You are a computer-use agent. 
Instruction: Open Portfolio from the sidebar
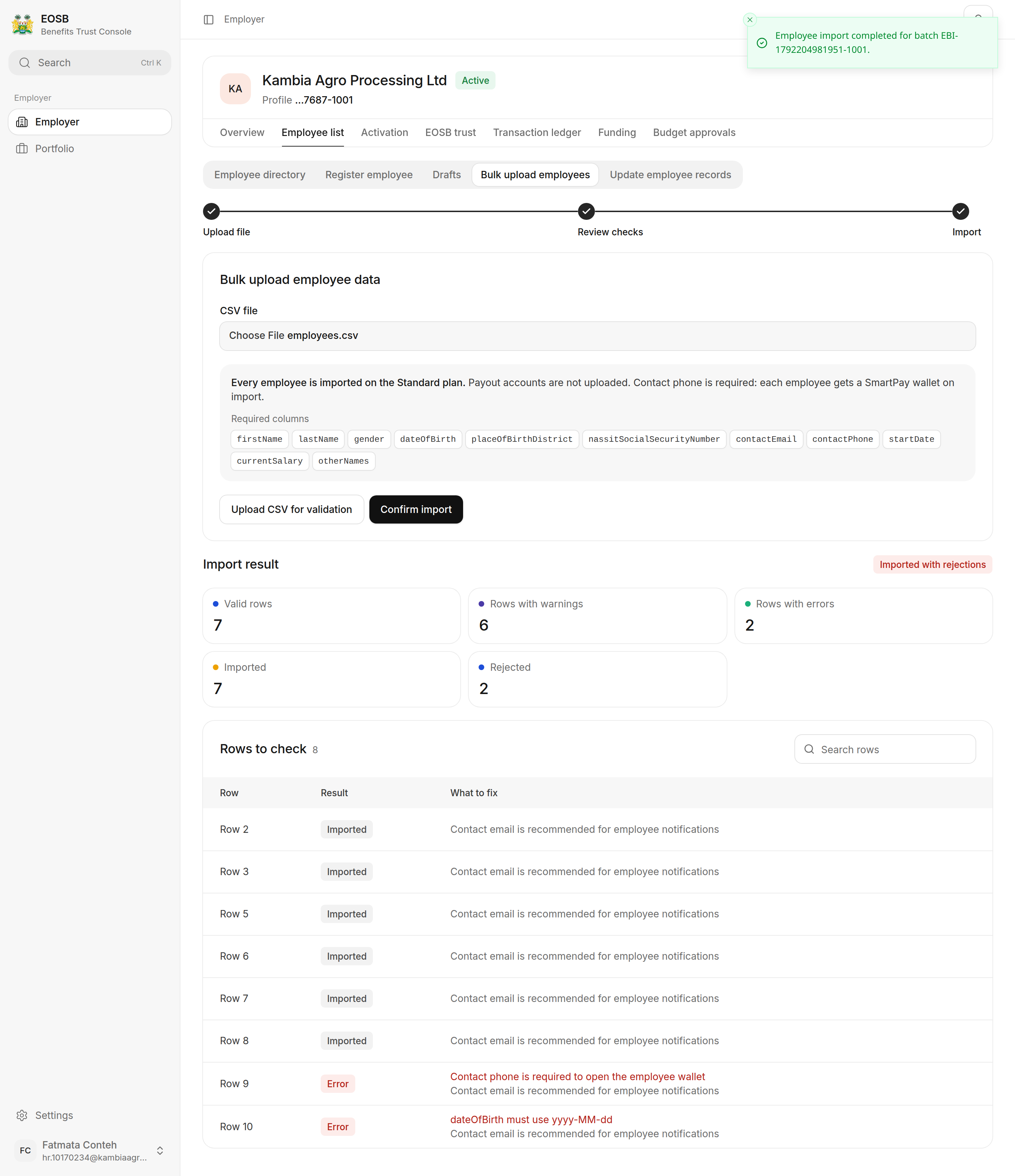pos(90,149)
